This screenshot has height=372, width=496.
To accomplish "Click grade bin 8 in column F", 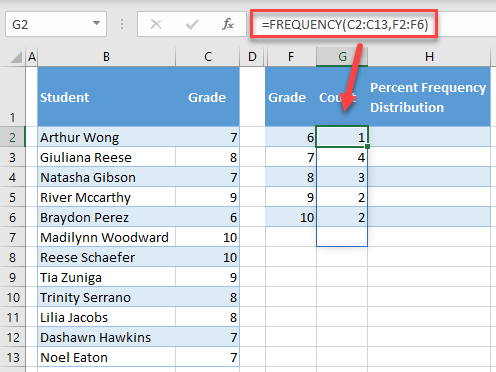I will [x=291, y=177].
